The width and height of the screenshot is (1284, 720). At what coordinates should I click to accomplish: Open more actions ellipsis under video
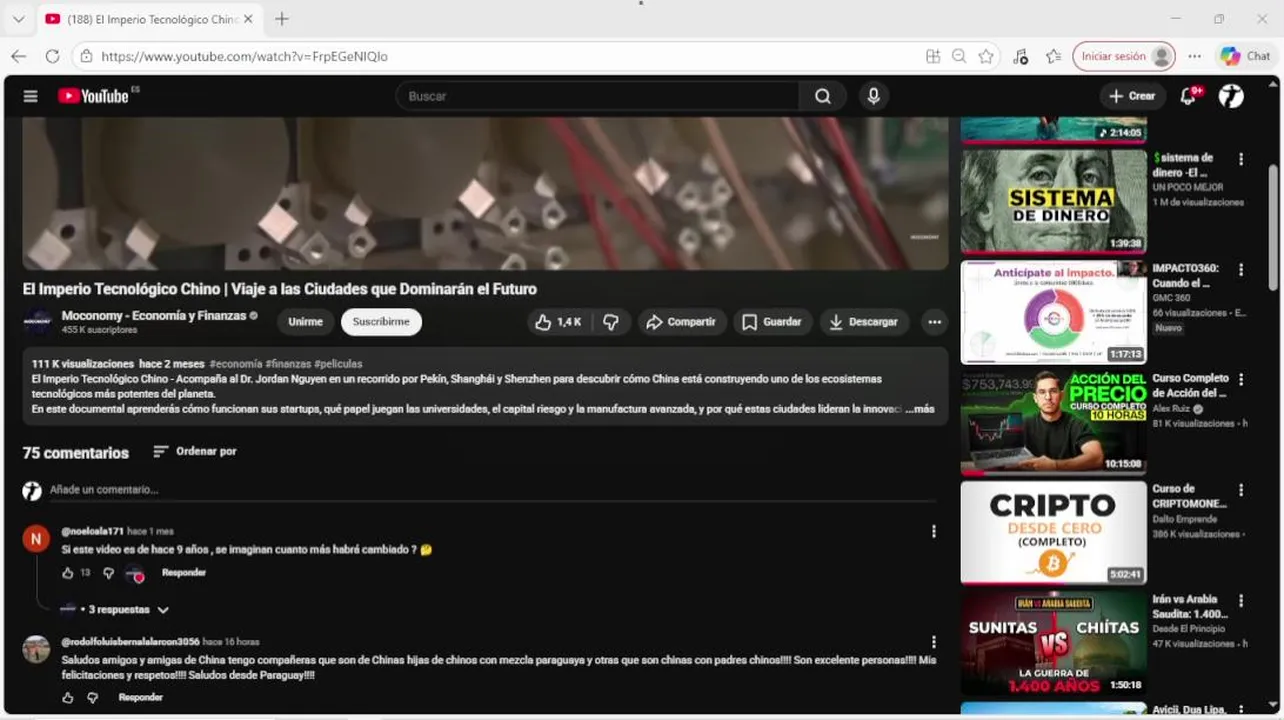pos(934,322)
